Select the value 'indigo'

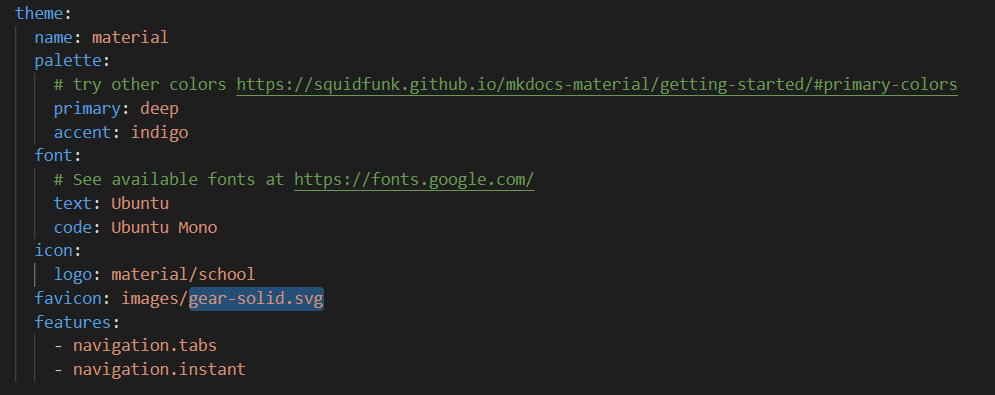tap(159, 132)
